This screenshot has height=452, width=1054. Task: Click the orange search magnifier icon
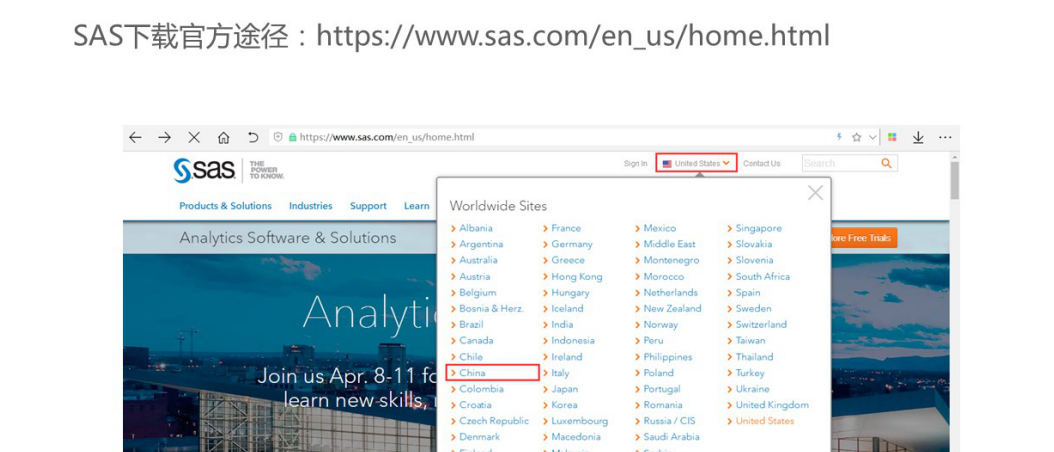coord(886,163)
